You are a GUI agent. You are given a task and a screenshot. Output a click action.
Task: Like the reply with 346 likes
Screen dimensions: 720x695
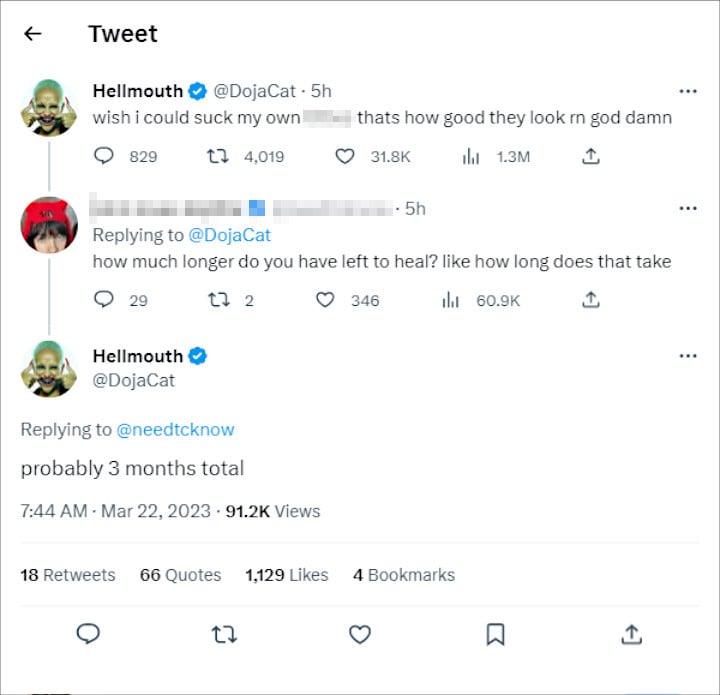(325, 299)
